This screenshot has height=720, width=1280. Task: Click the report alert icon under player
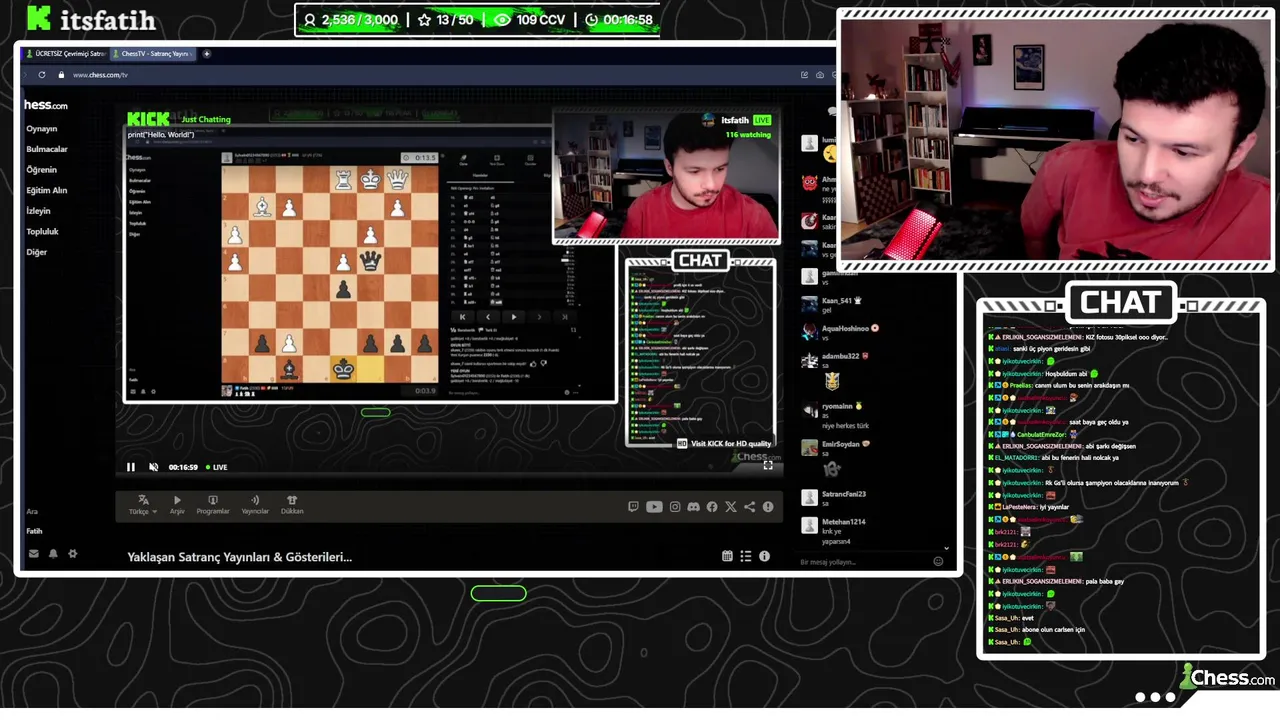click(x=768, y=507)
